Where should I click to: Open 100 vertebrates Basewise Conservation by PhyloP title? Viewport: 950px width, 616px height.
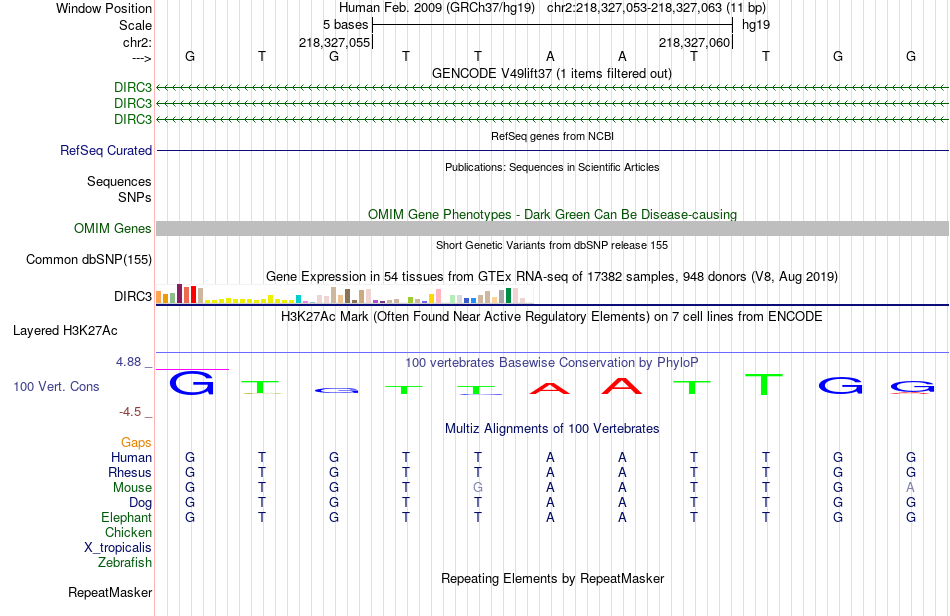coord(552,363)
